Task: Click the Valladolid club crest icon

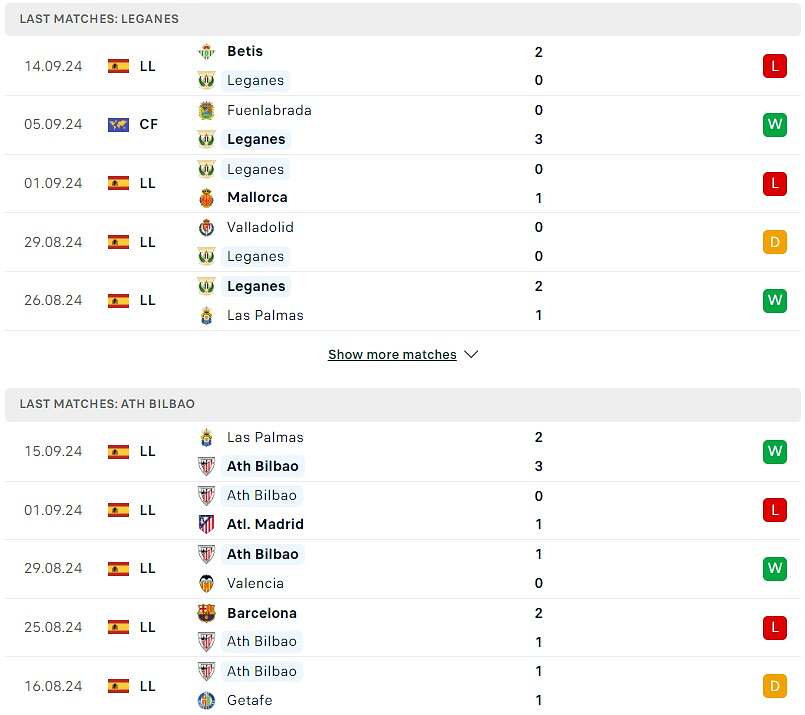Action: coord(207,227)
